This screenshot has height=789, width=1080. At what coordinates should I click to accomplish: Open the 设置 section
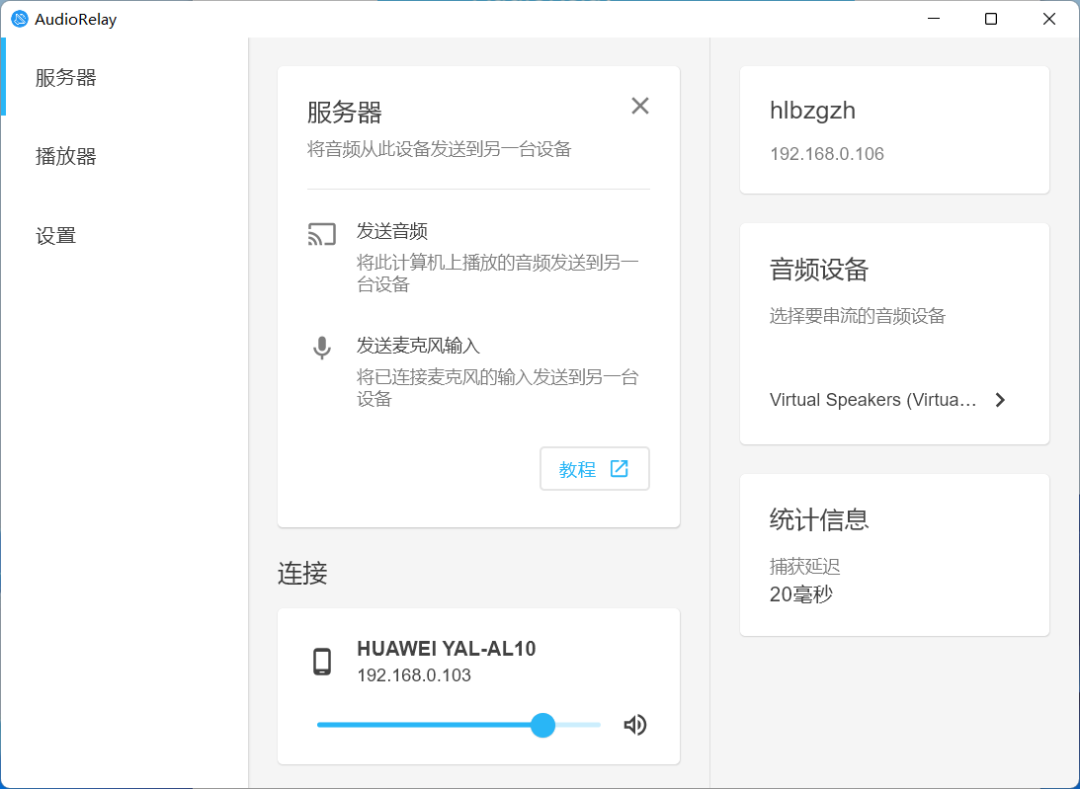pos(56,236)
